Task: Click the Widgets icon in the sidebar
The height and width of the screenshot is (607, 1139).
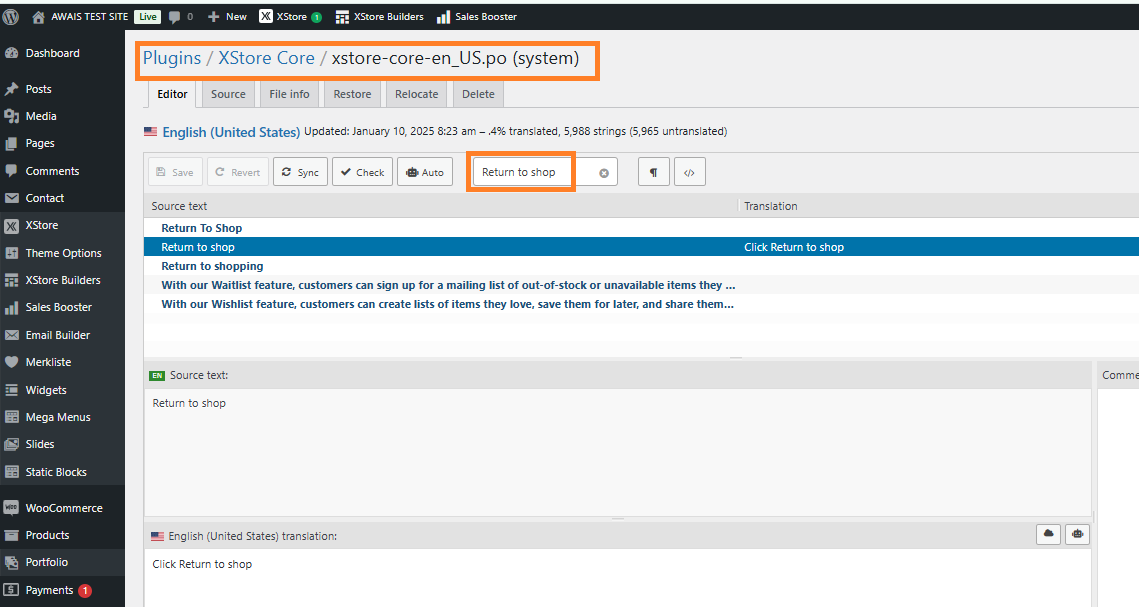Action: (x=12, y=390)
